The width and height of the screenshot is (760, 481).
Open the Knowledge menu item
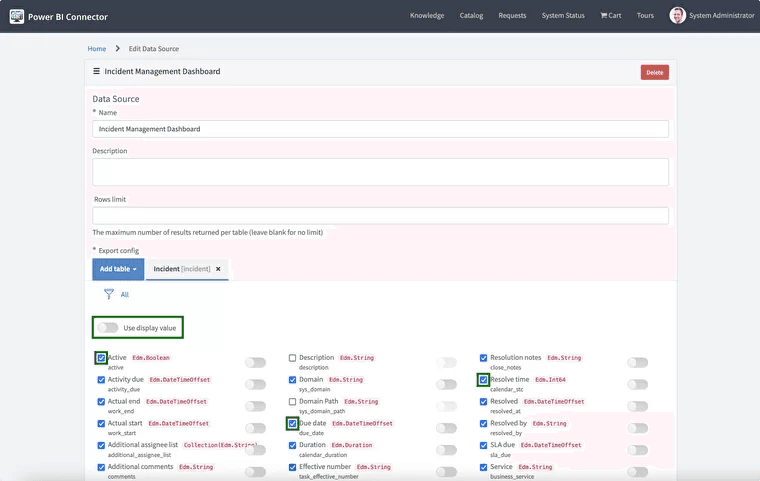point(427,16)
